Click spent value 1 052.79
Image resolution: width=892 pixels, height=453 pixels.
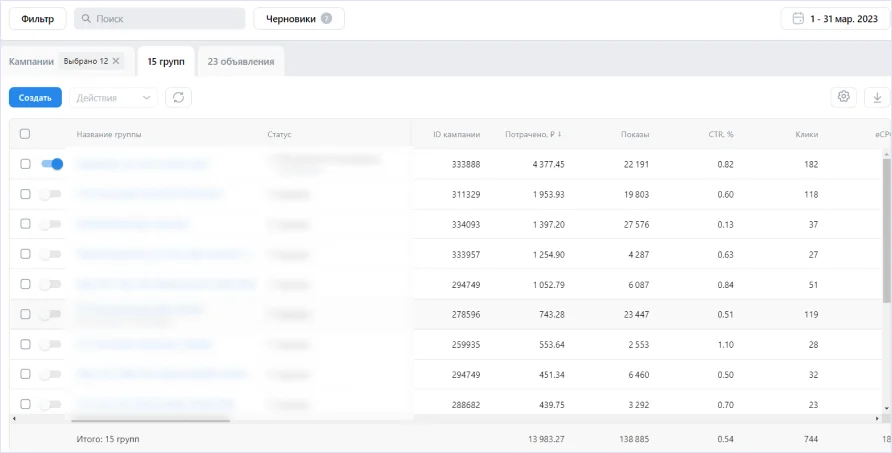click(548, 285)
